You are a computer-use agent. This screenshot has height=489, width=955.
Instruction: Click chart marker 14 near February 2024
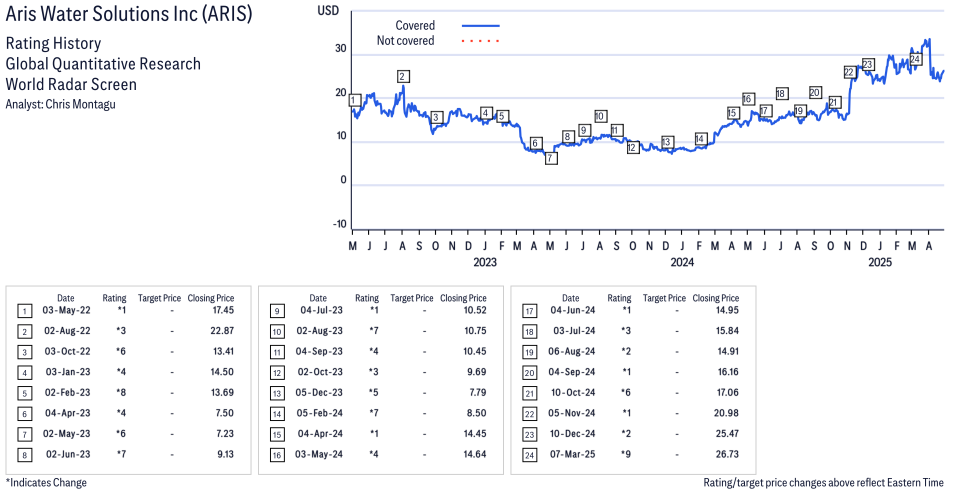700,139
